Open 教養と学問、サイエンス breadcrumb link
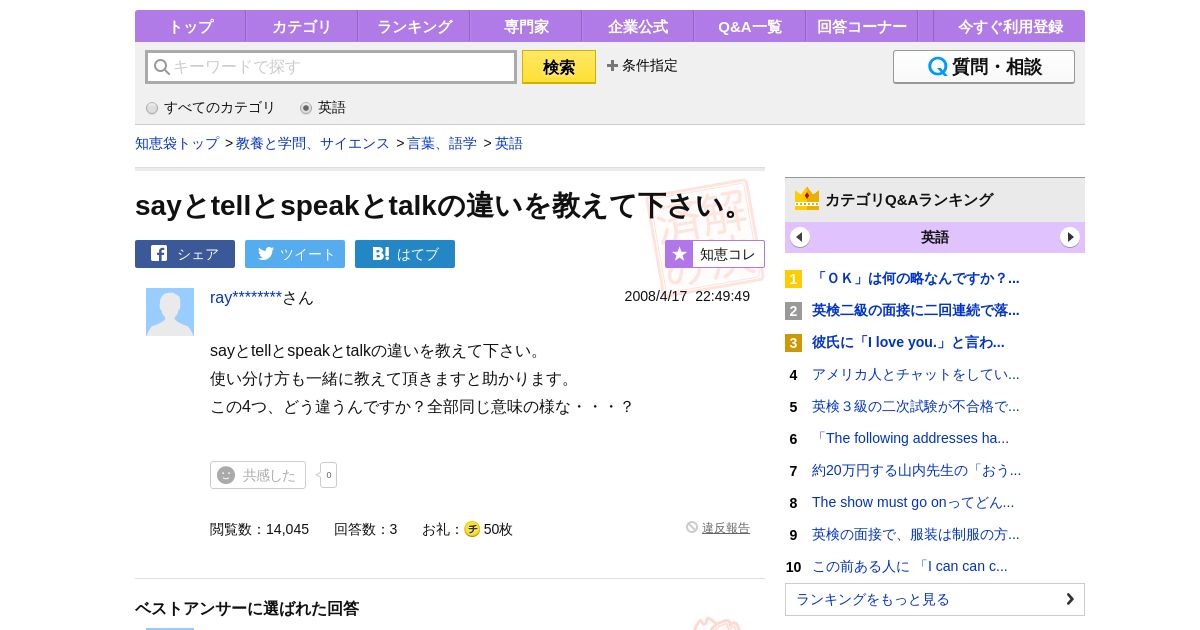The width and height of the screenshot is (1200, 630). (313, 144)
